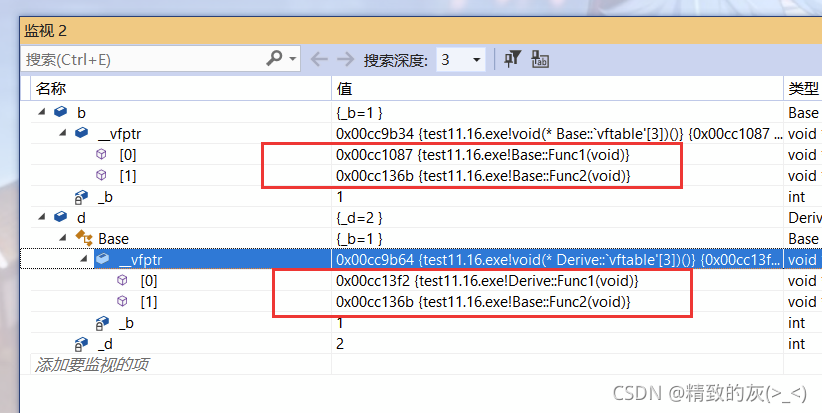Screen dimensions: 822x413
Task: Select {_b=1 } value of Base row
Action: 359,238
